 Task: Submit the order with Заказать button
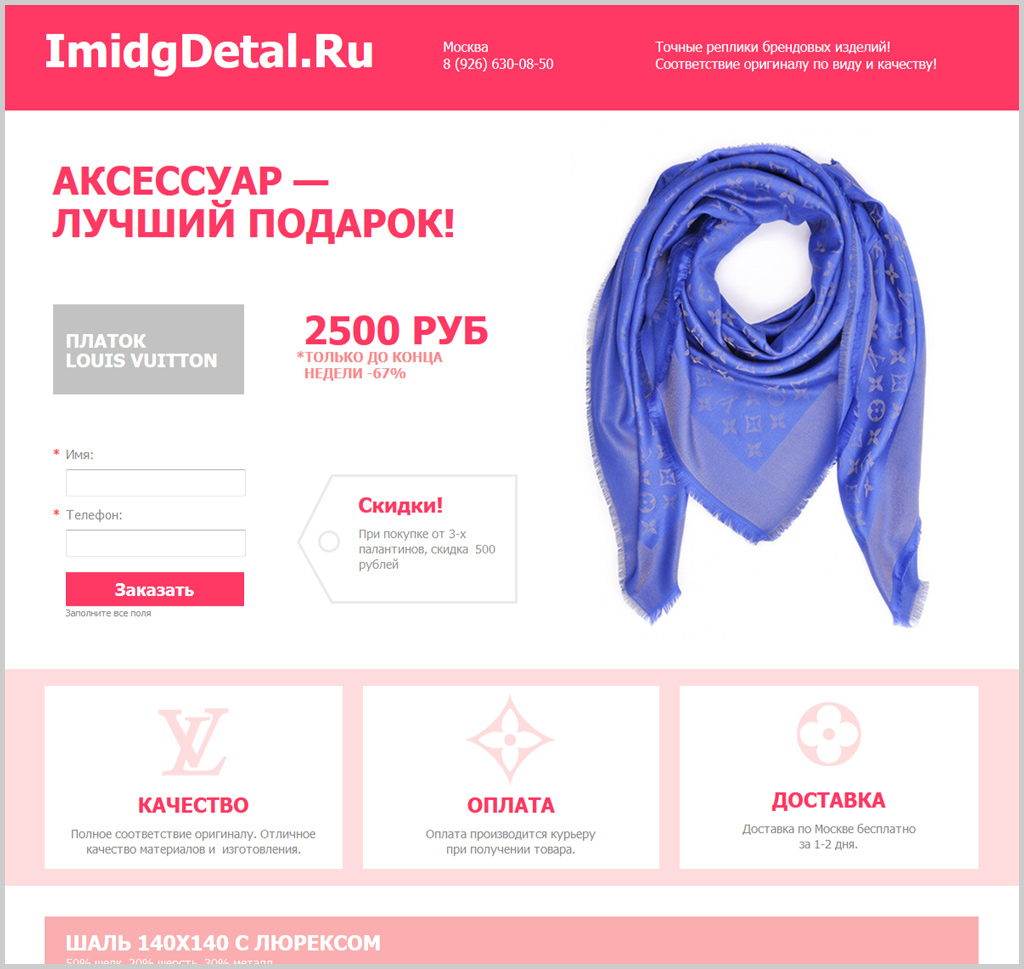click(x=155, y=589)
